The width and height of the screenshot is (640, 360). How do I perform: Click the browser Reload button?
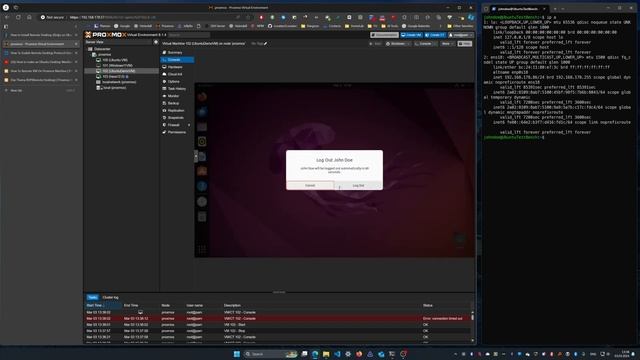(18, 17)
